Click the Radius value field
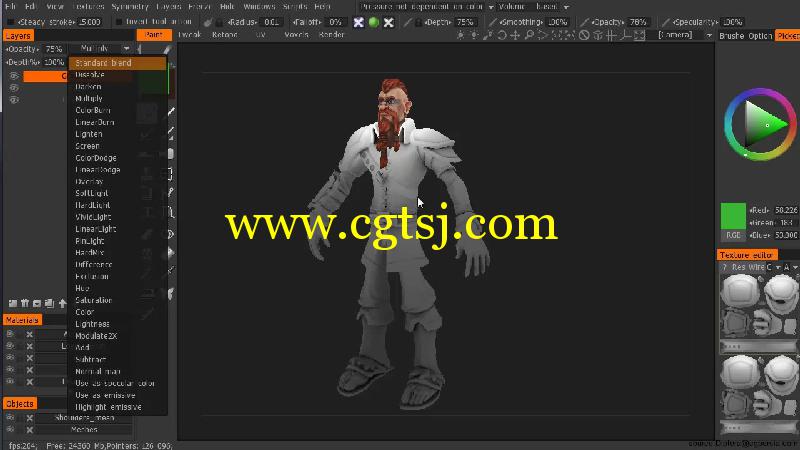The width and height of the screenshot is (800, 450). point(271,22)
